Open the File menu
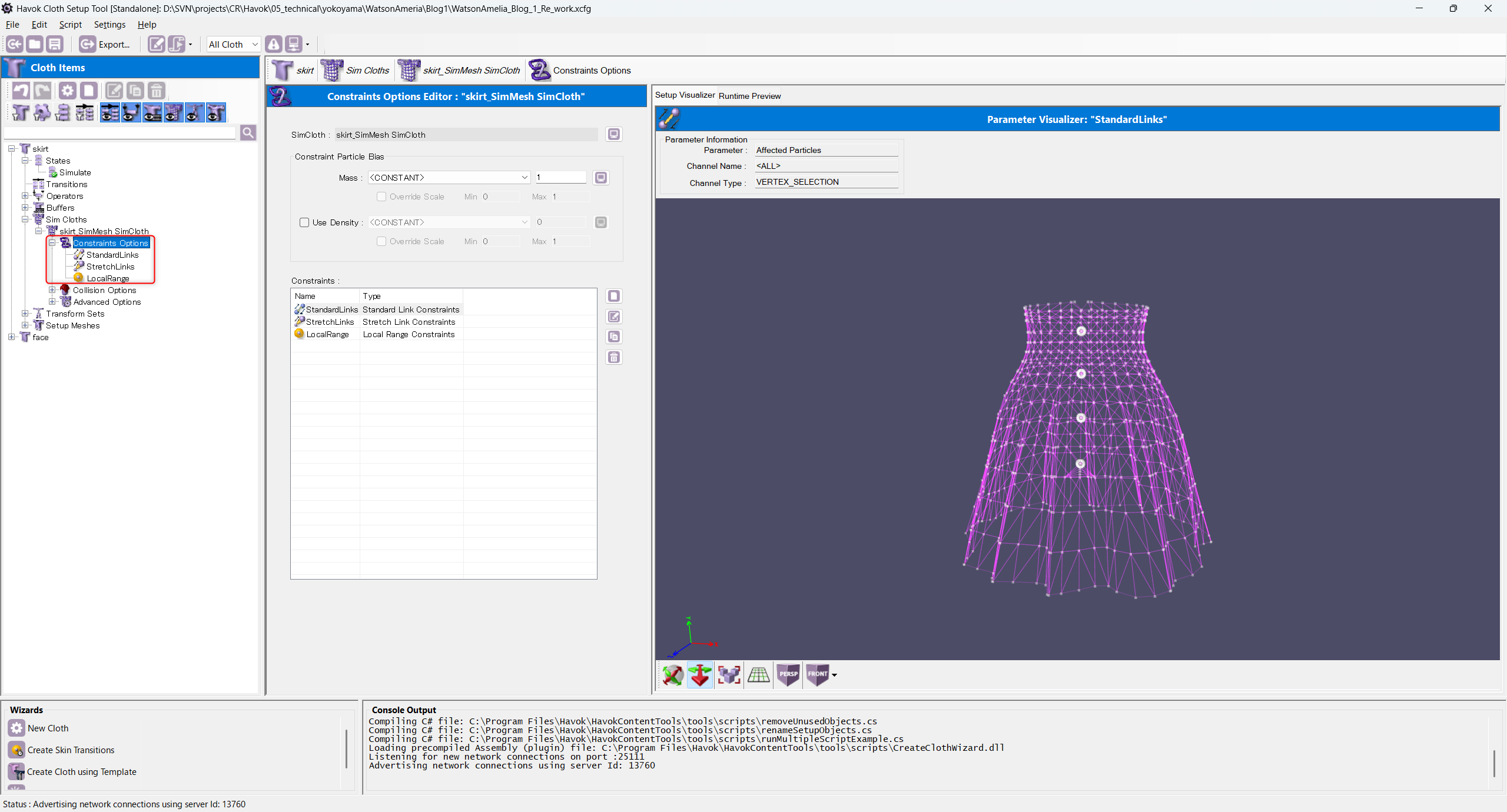This screenshot has height=812, width=1507. pos(12,25)
